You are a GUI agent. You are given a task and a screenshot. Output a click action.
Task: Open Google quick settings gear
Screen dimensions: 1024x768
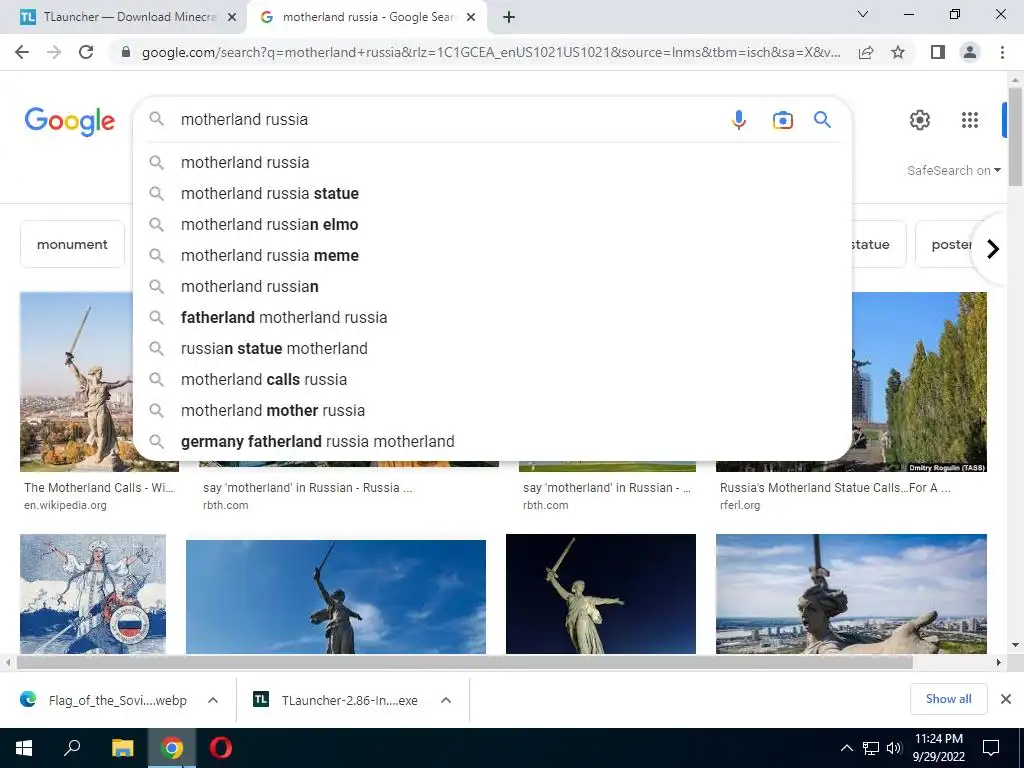[920, 120]
